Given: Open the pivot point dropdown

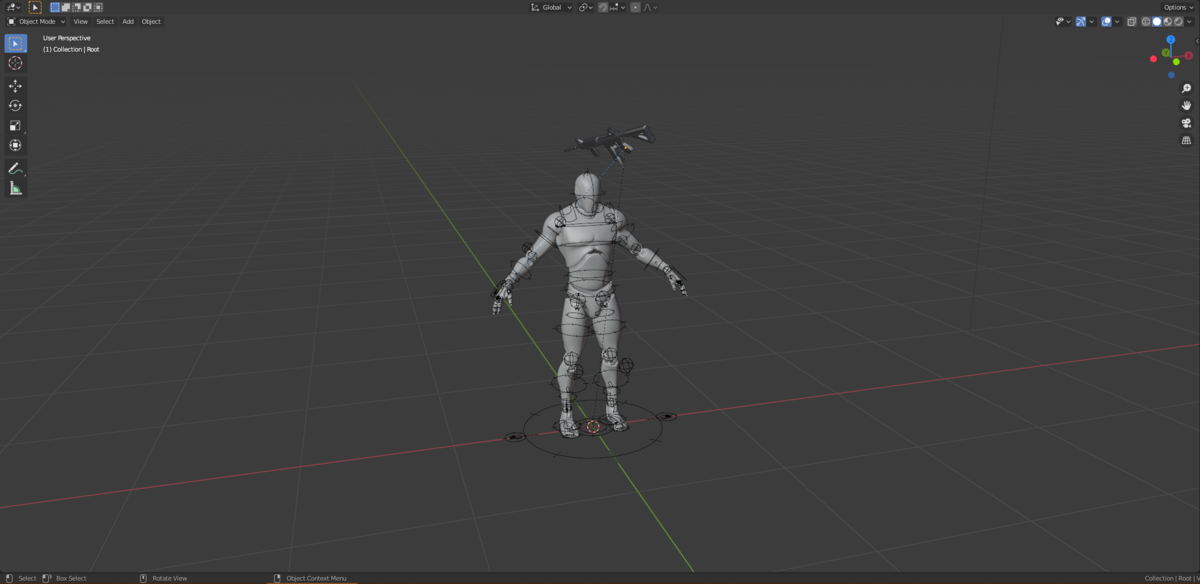Looking at the screenshot, I should coord(586,7).
